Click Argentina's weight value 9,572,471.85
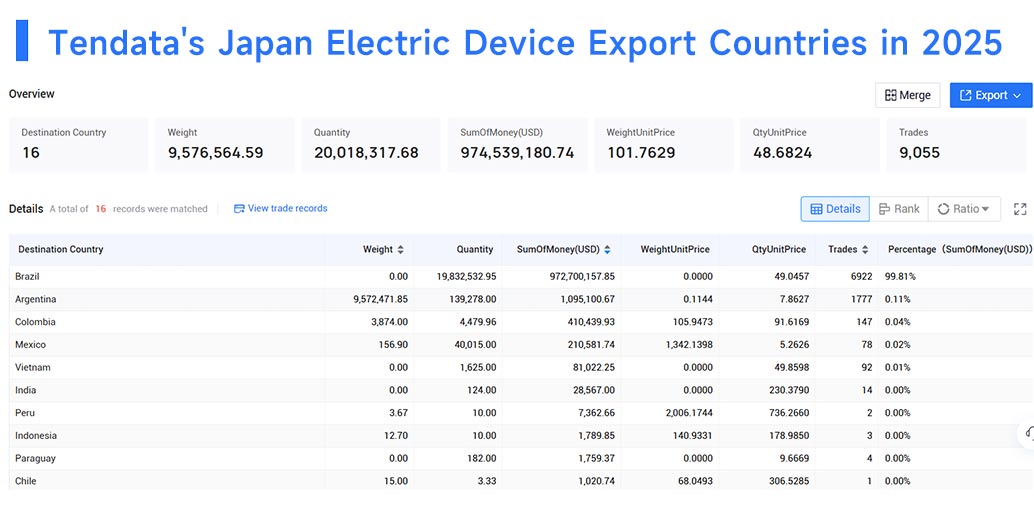Image resolution: width=1034 pixels, height=509 pixels. [x=380, y=299]
